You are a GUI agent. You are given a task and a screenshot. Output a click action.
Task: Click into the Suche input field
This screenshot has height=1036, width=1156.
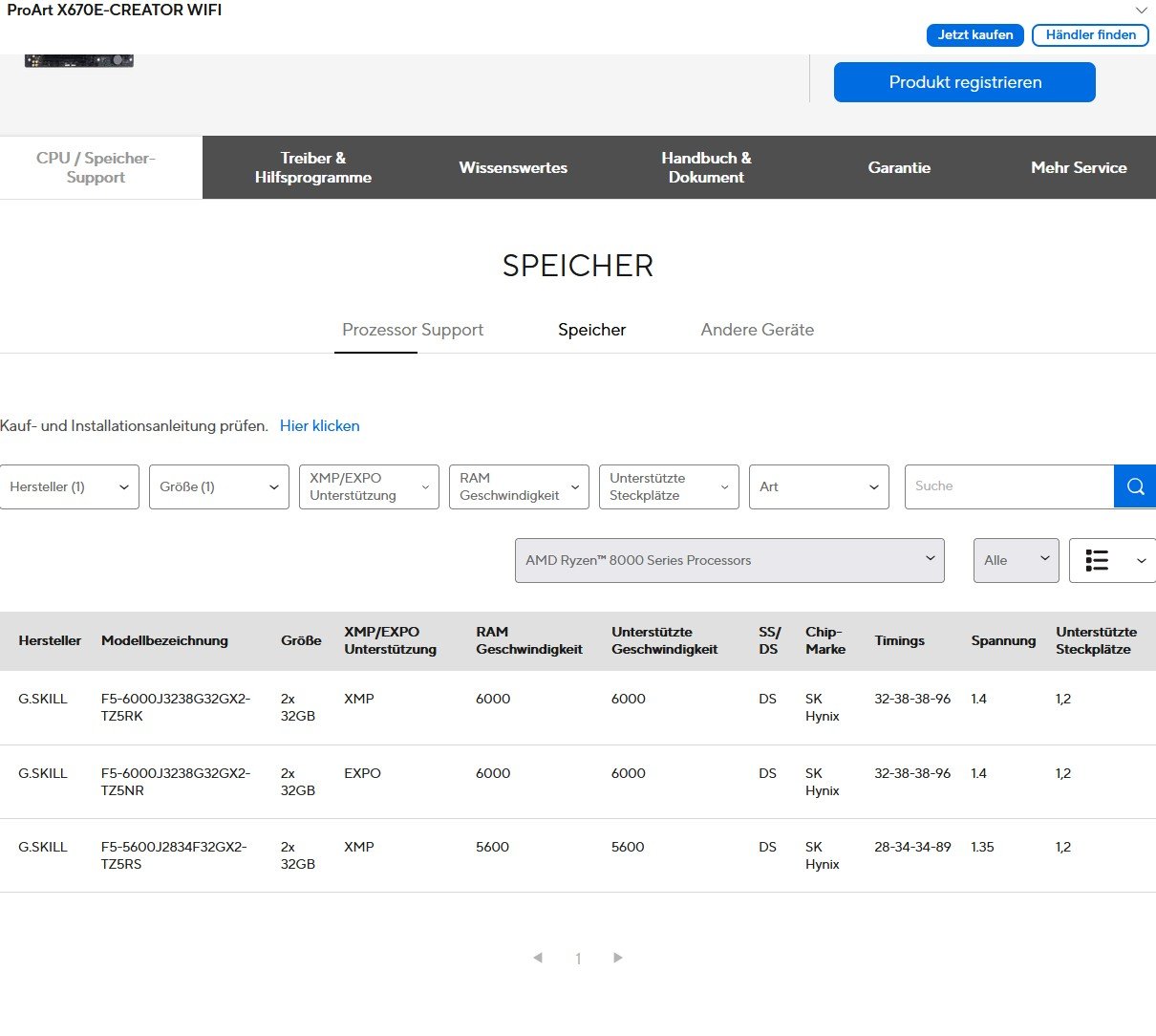[x=1009, y=486]
